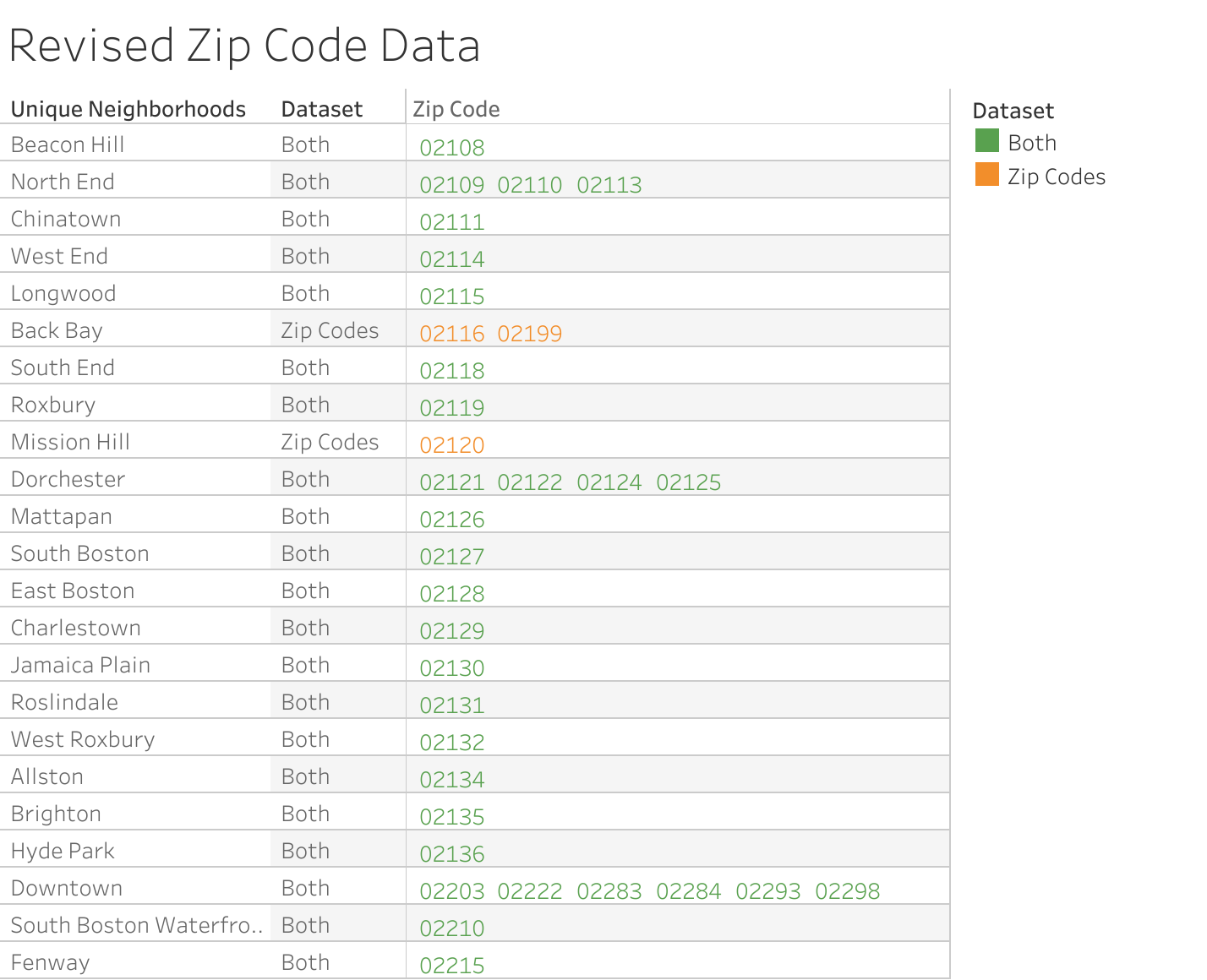
Task: Click zip code 02135
Action: pyautogui.click(x=452, y=817)
